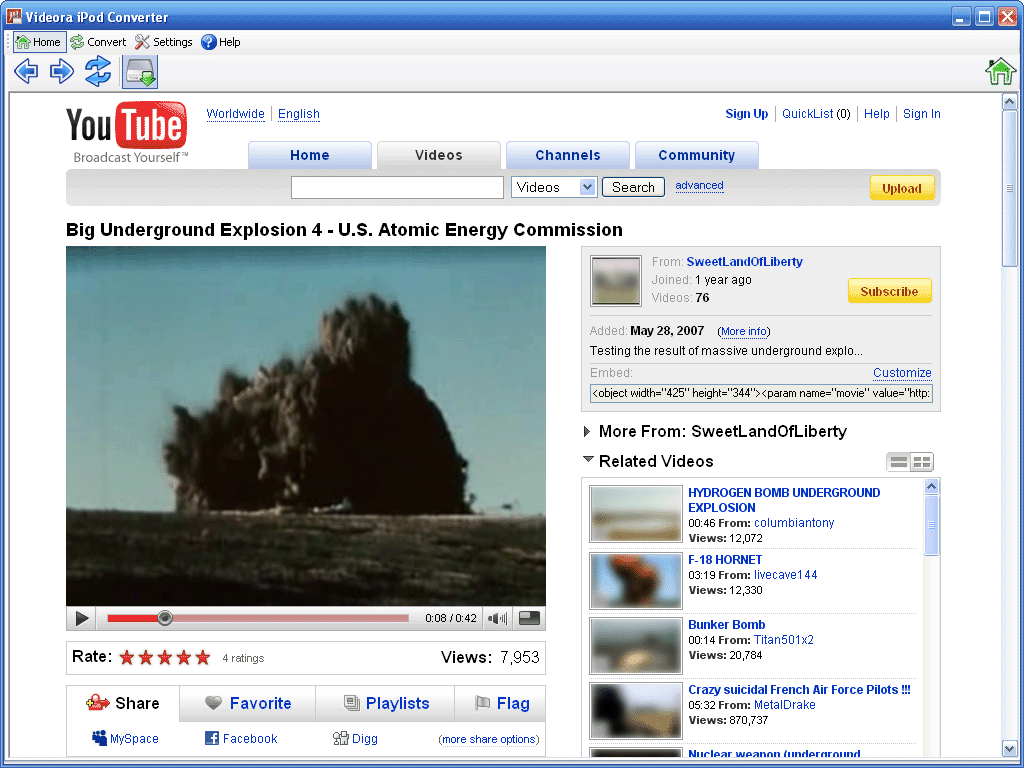Image resolution: width=1024 pixels, height=768 pixels.
Task: Select the Flag tab
Action: [x=501, y=703]
